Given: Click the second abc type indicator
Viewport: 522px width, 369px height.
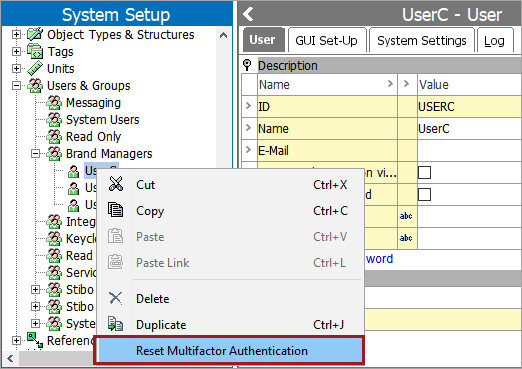Looking at the screenshot, I should 406,238.
